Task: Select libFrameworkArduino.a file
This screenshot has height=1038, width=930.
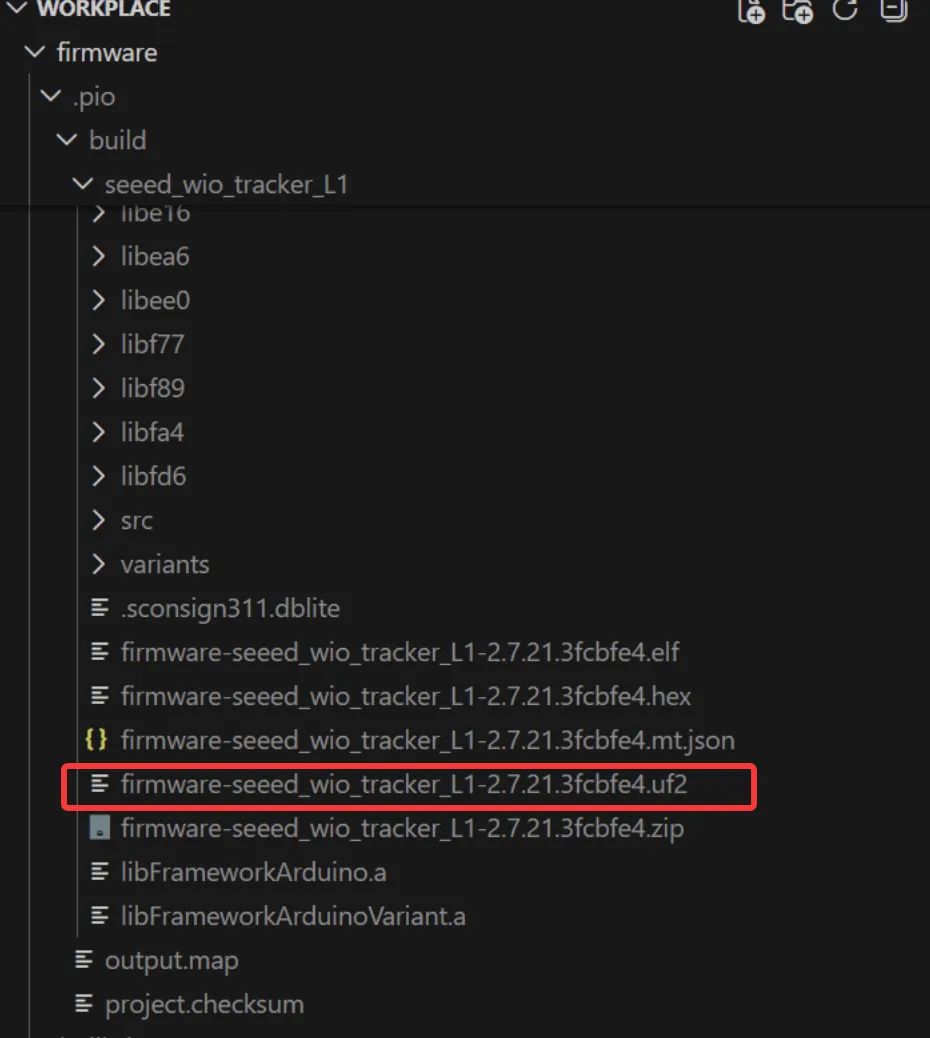Action: point(253,872)
